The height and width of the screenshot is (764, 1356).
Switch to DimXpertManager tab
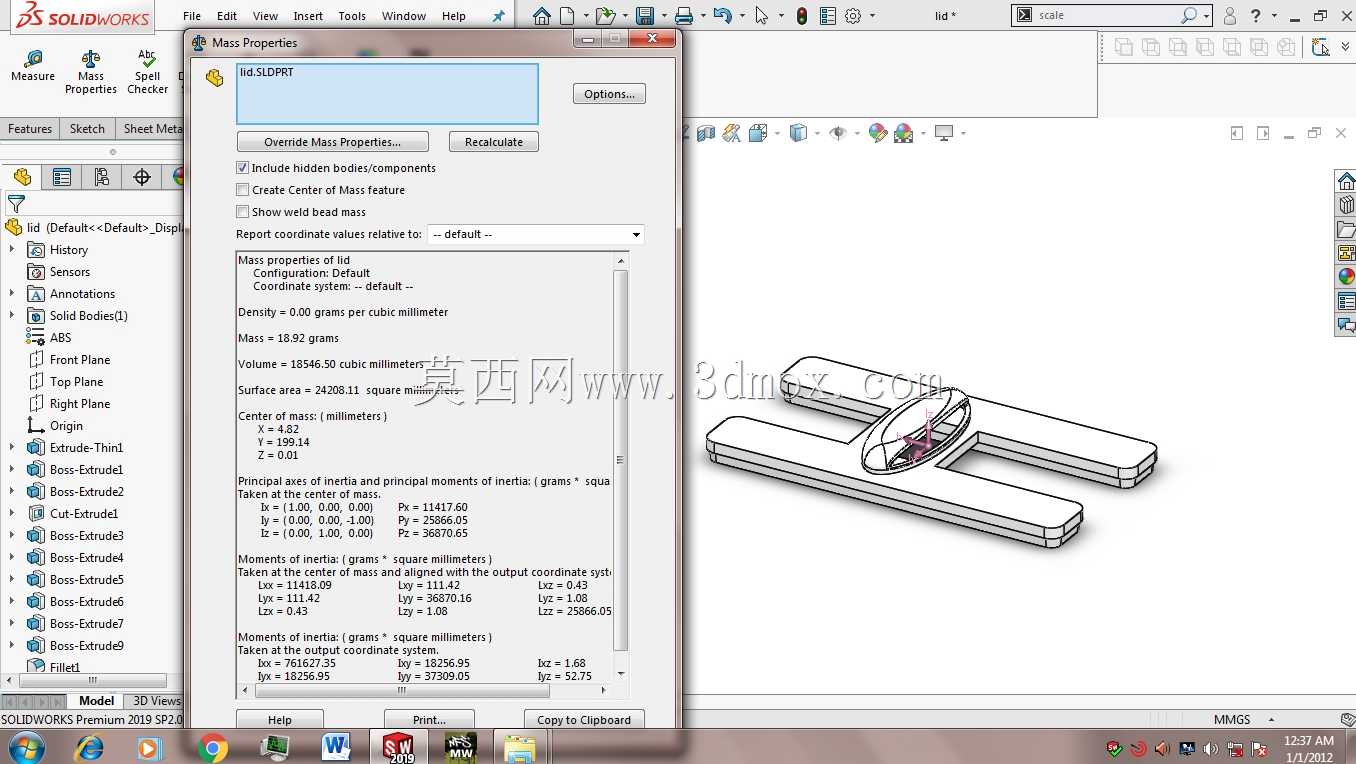(x=142, y=177)
